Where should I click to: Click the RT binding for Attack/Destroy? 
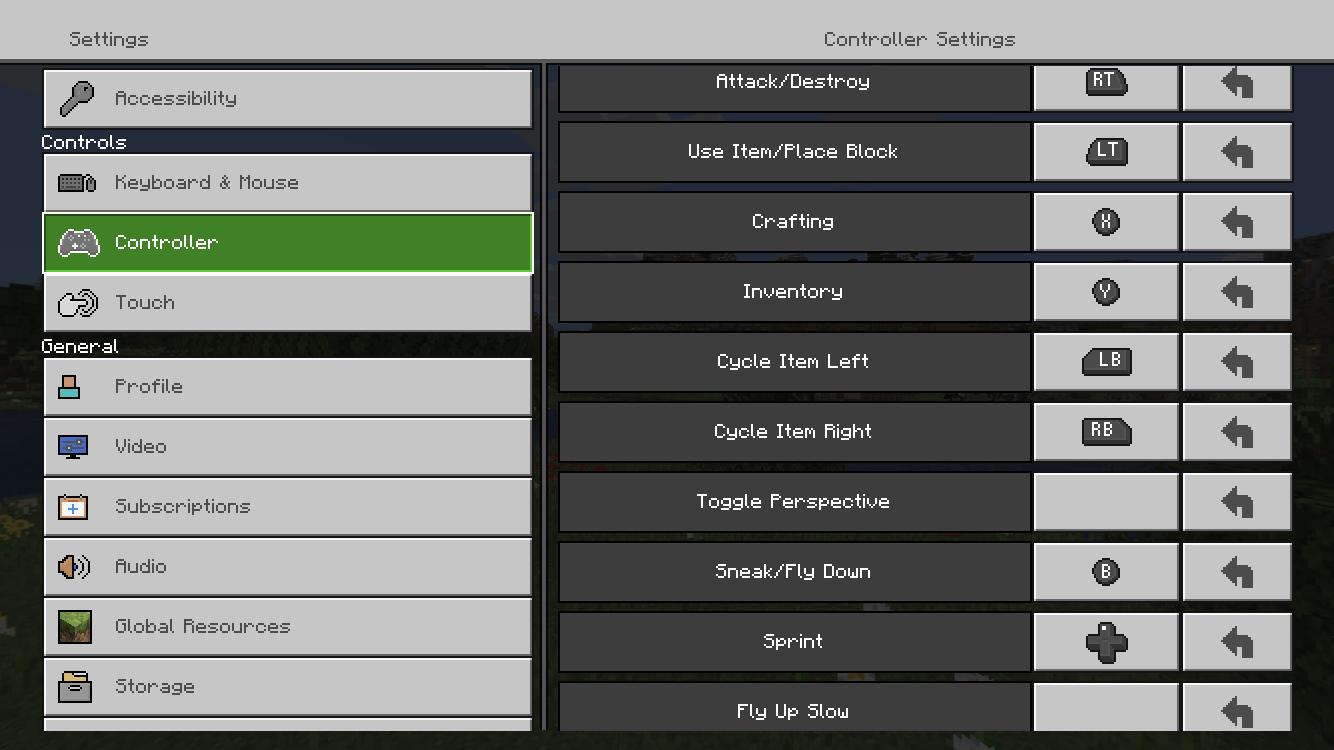1105,84
